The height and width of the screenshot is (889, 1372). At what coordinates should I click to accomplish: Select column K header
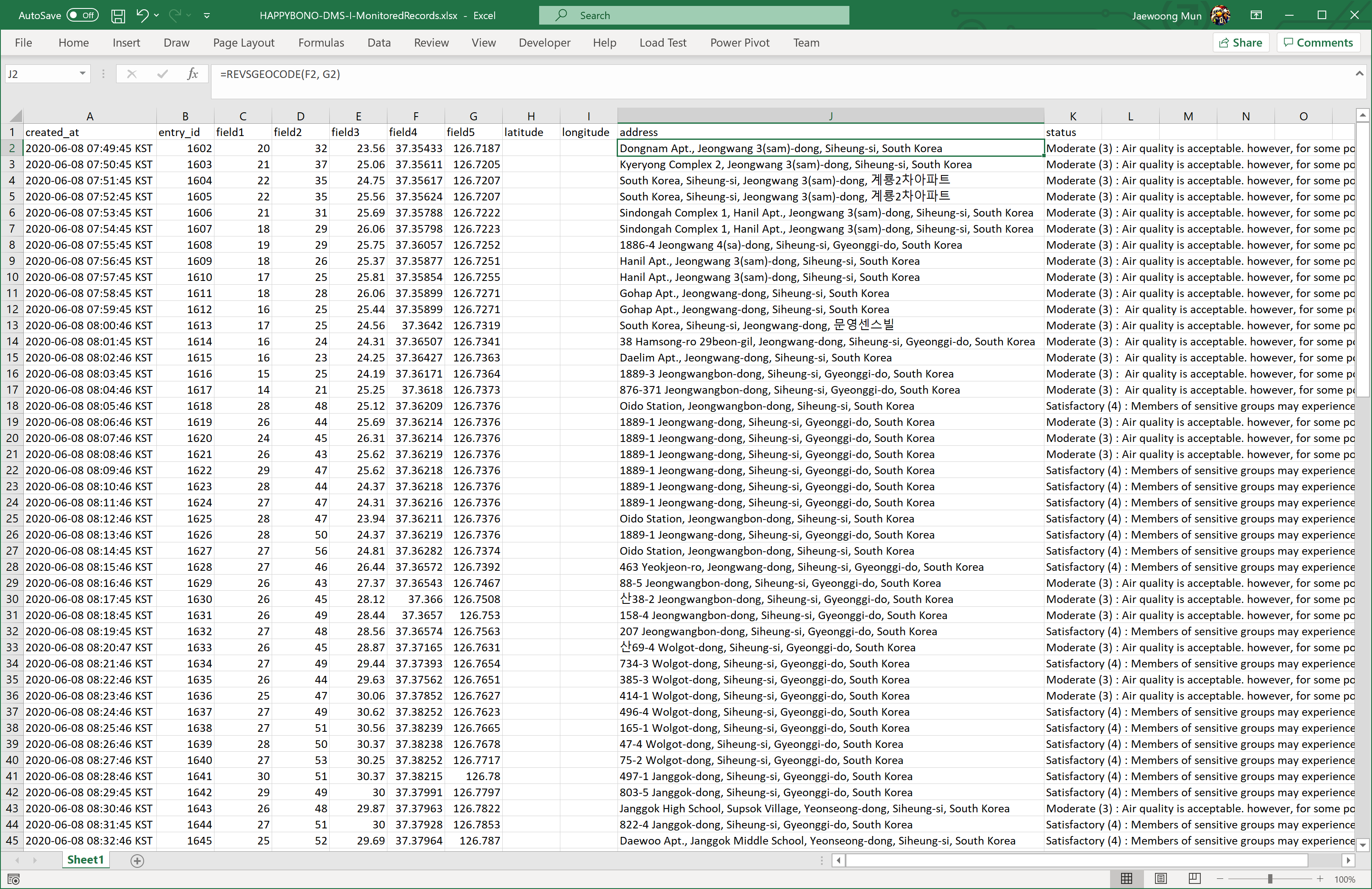coord(1072,116)
